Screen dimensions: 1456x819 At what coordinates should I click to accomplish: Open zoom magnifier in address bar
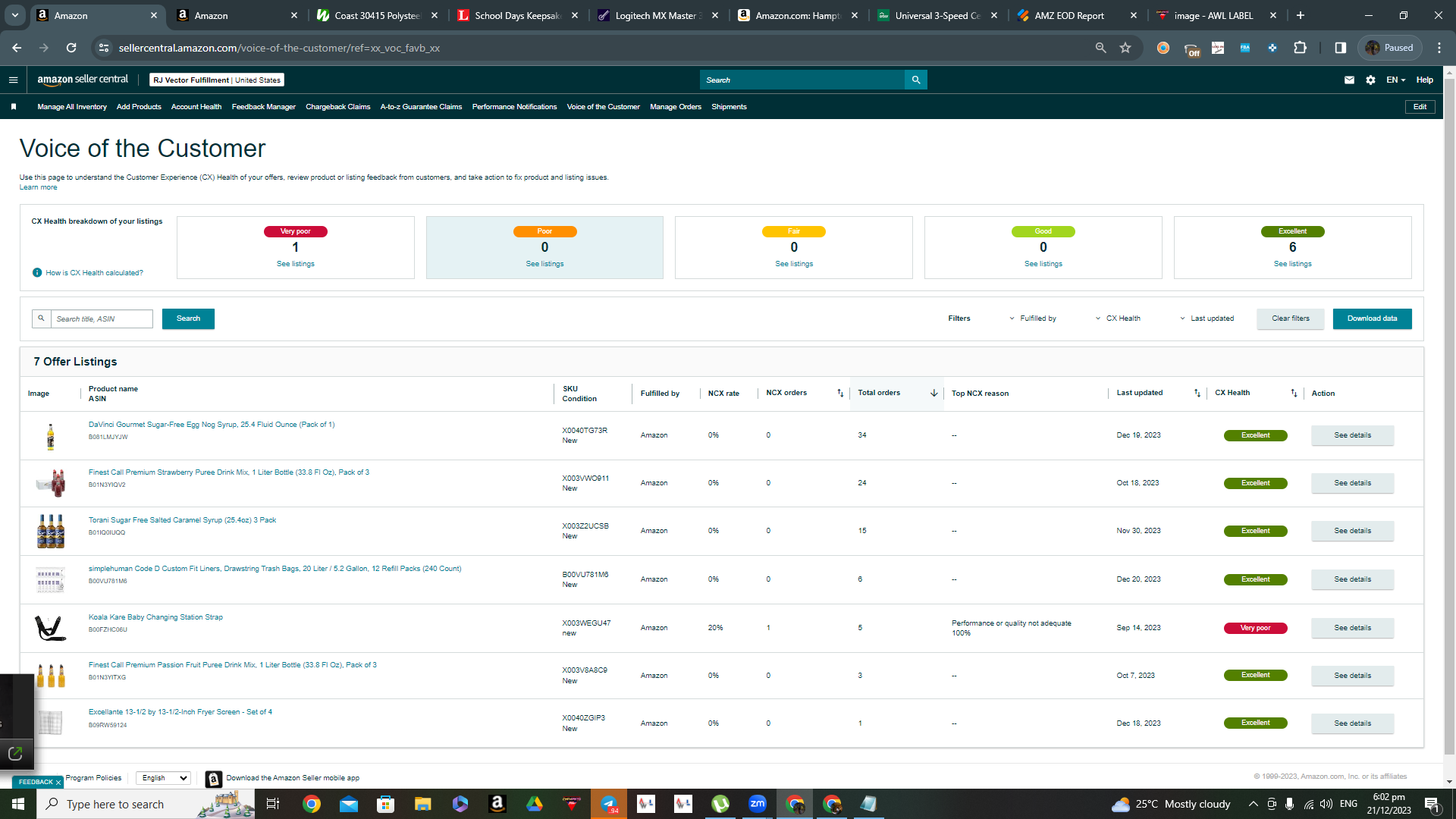[1100, 48]
